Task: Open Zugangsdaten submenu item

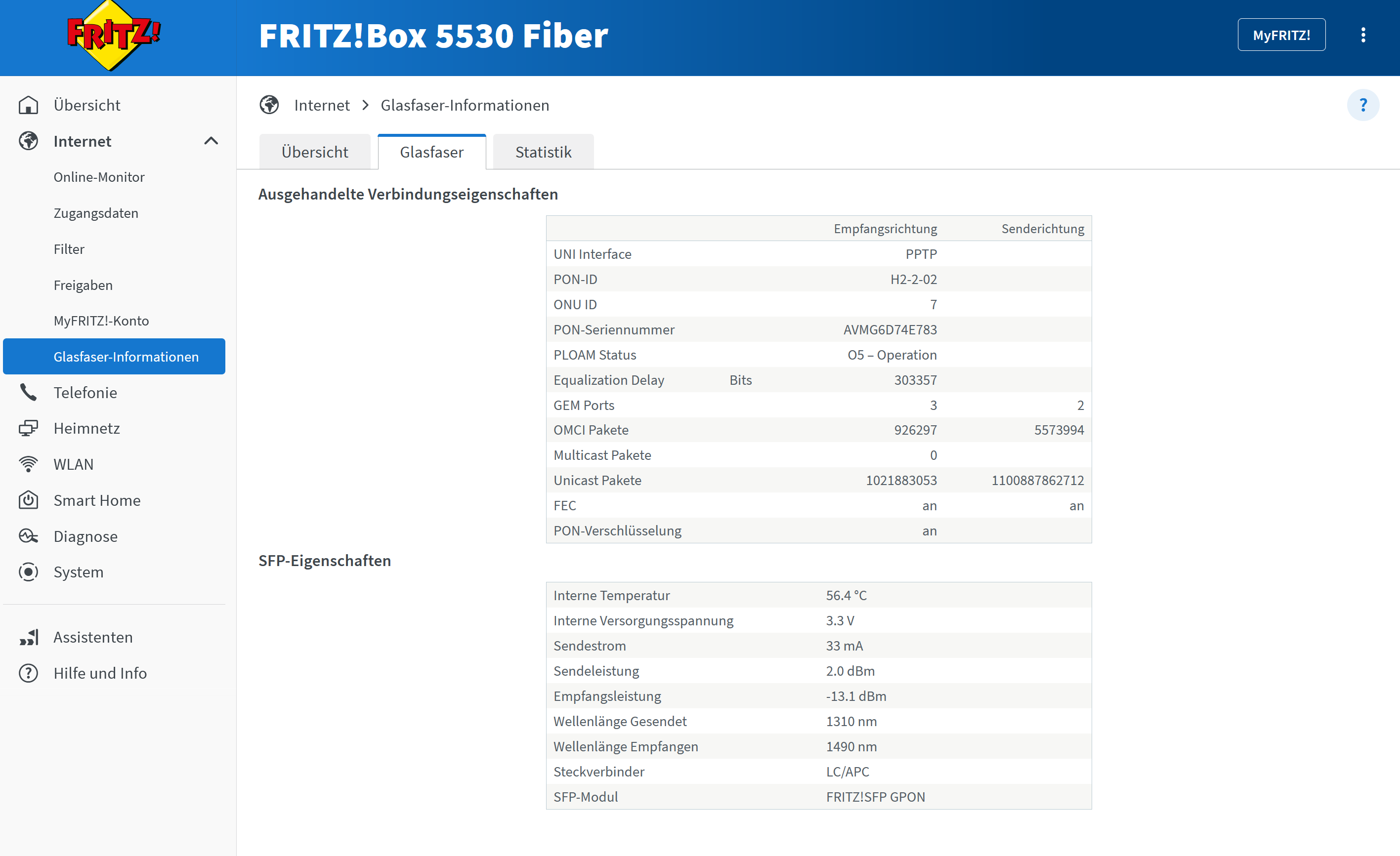Action: click(x=96, y=213)
